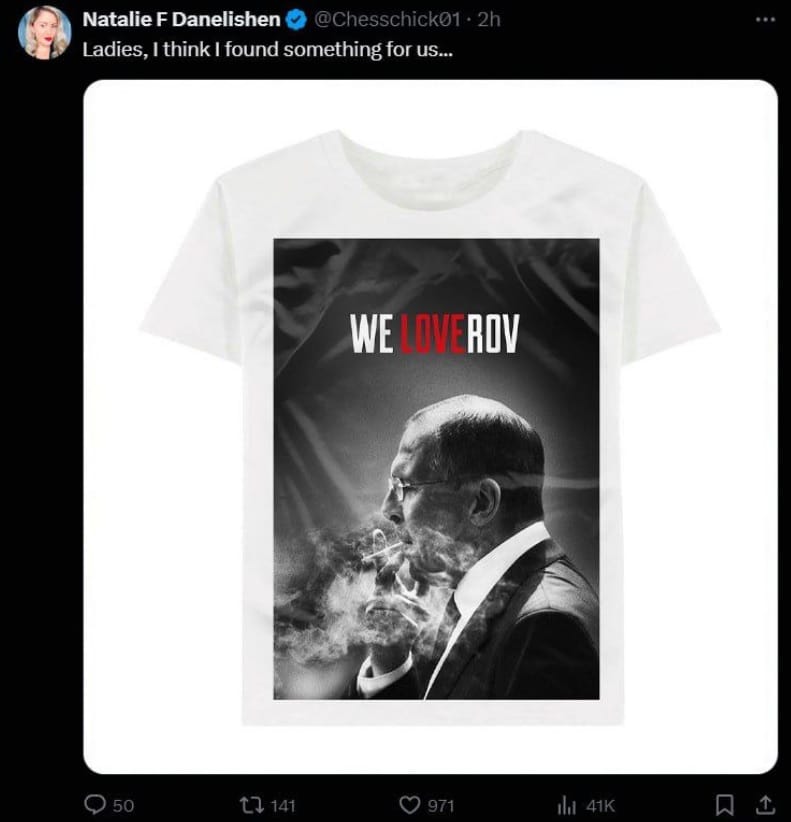The width and height of the screenshot is (791, 822).
Task: Click the smoking man portrait print
Action: tap(436, 545)
